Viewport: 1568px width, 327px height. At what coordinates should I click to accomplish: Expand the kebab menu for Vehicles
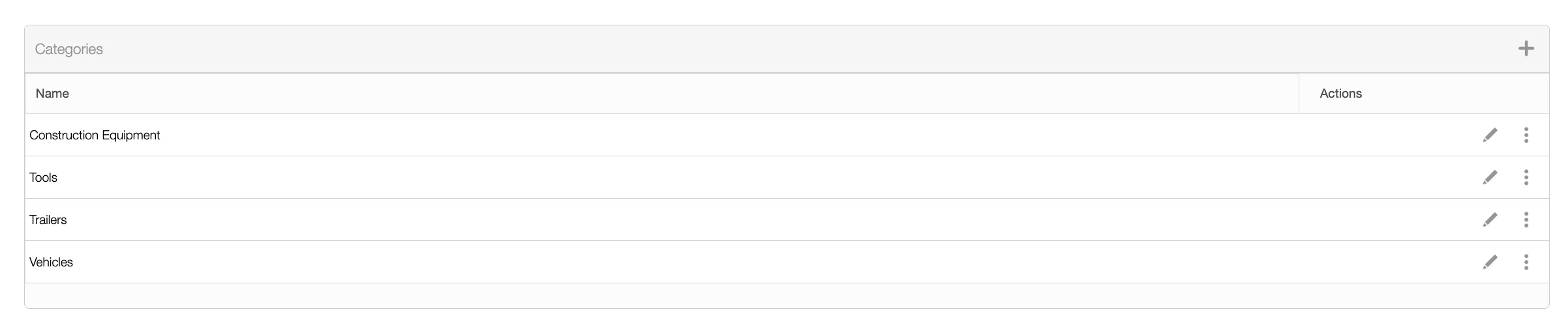[x=1526, y=262]
